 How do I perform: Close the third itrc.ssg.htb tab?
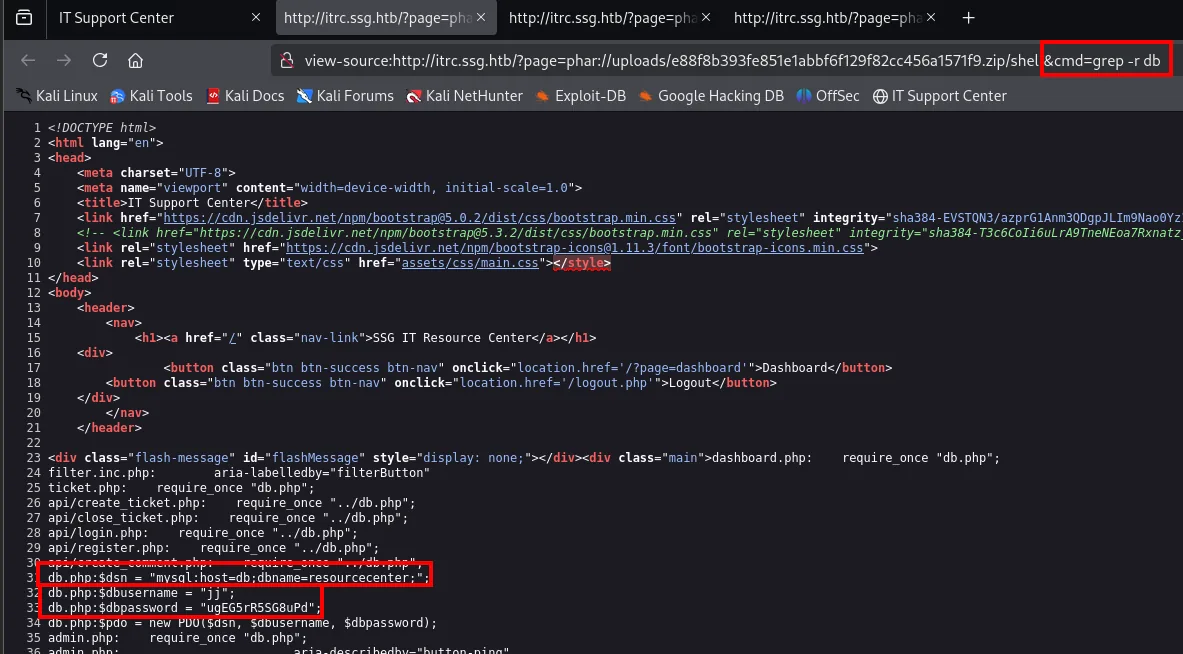706,17
